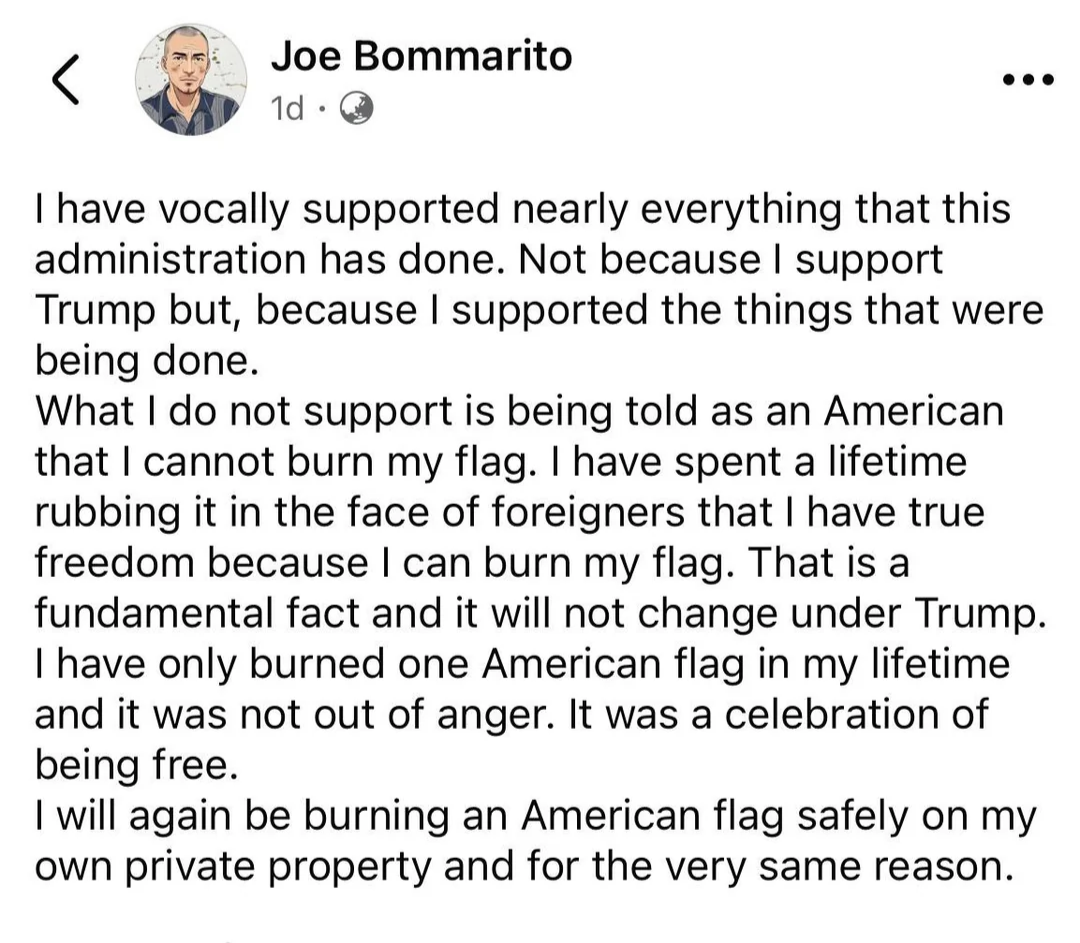Click the final line "own private property"
This screenshot has width=1080, height=943.
coord(518,865)
